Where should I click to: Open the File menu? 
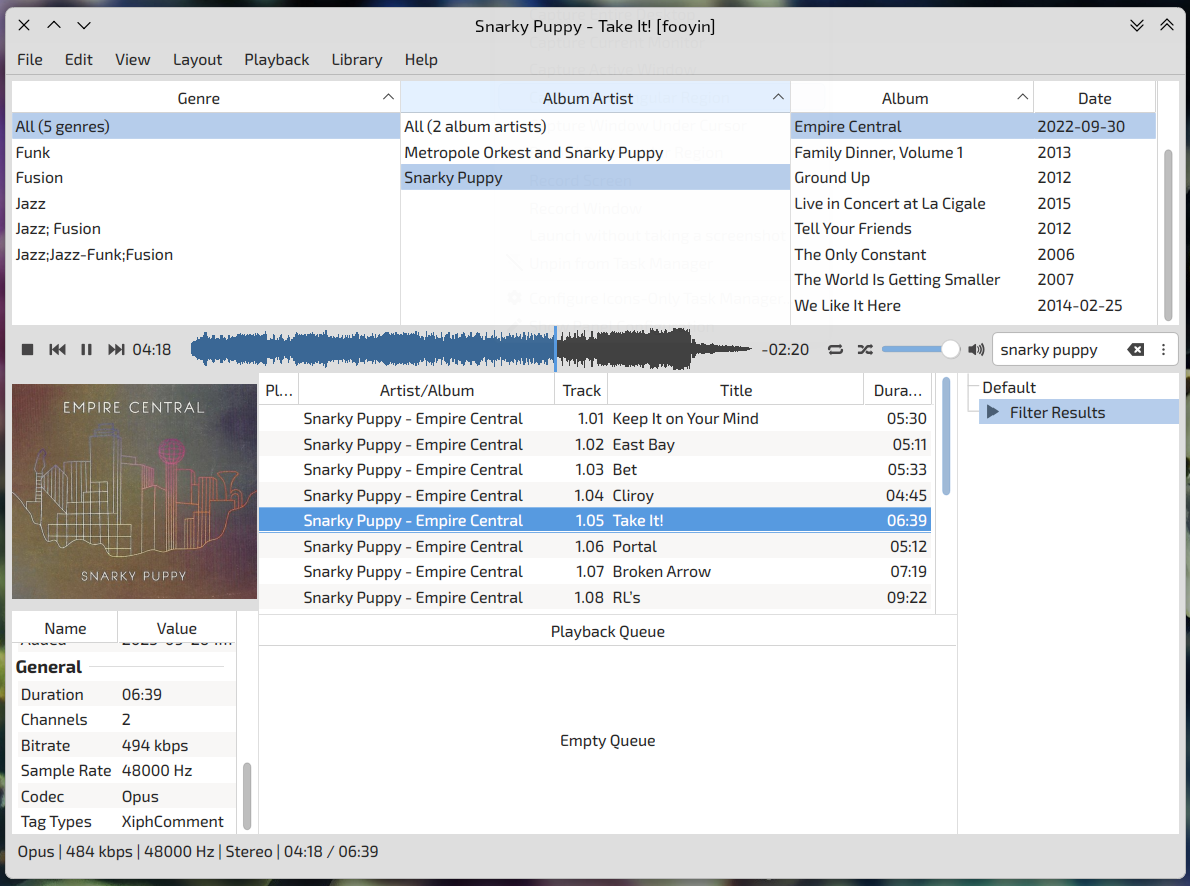[30, 59]
